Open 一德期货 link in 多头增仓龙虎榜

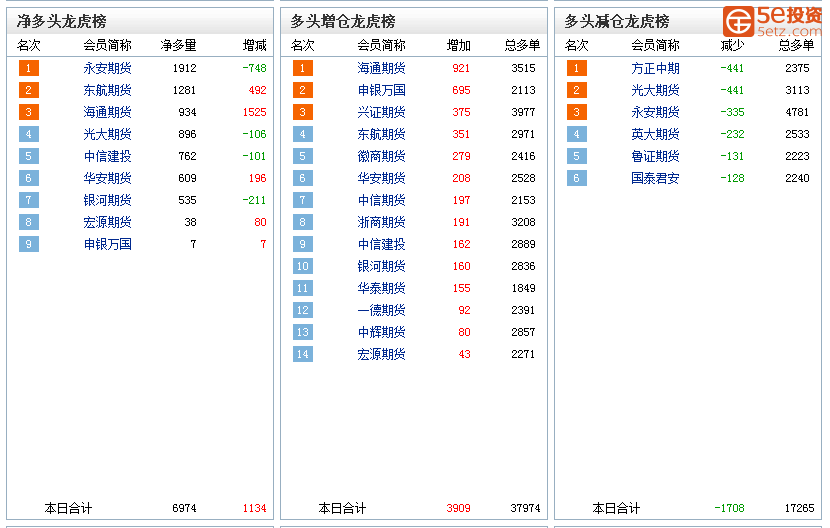tap(381, 310)
